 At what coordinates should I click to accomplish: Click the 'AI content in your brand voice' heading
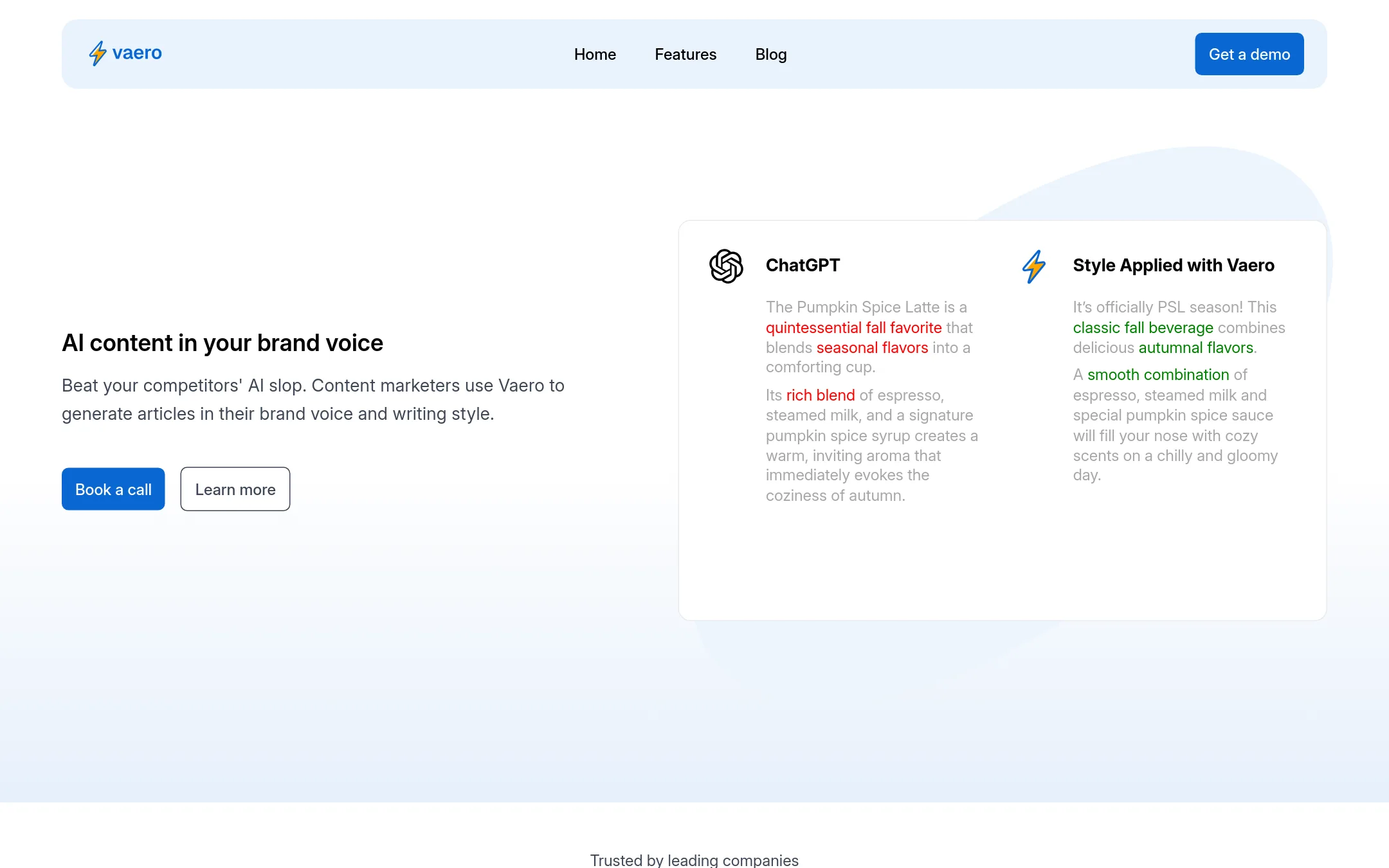[x=222, y=343]
